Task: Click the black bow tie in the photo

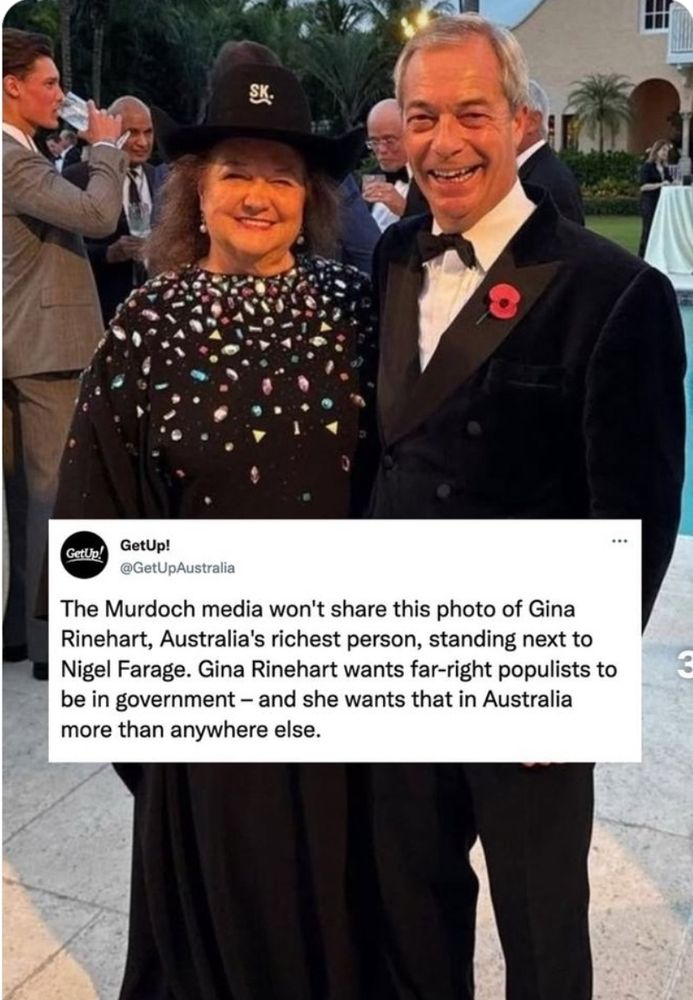Action: (446, 247)
